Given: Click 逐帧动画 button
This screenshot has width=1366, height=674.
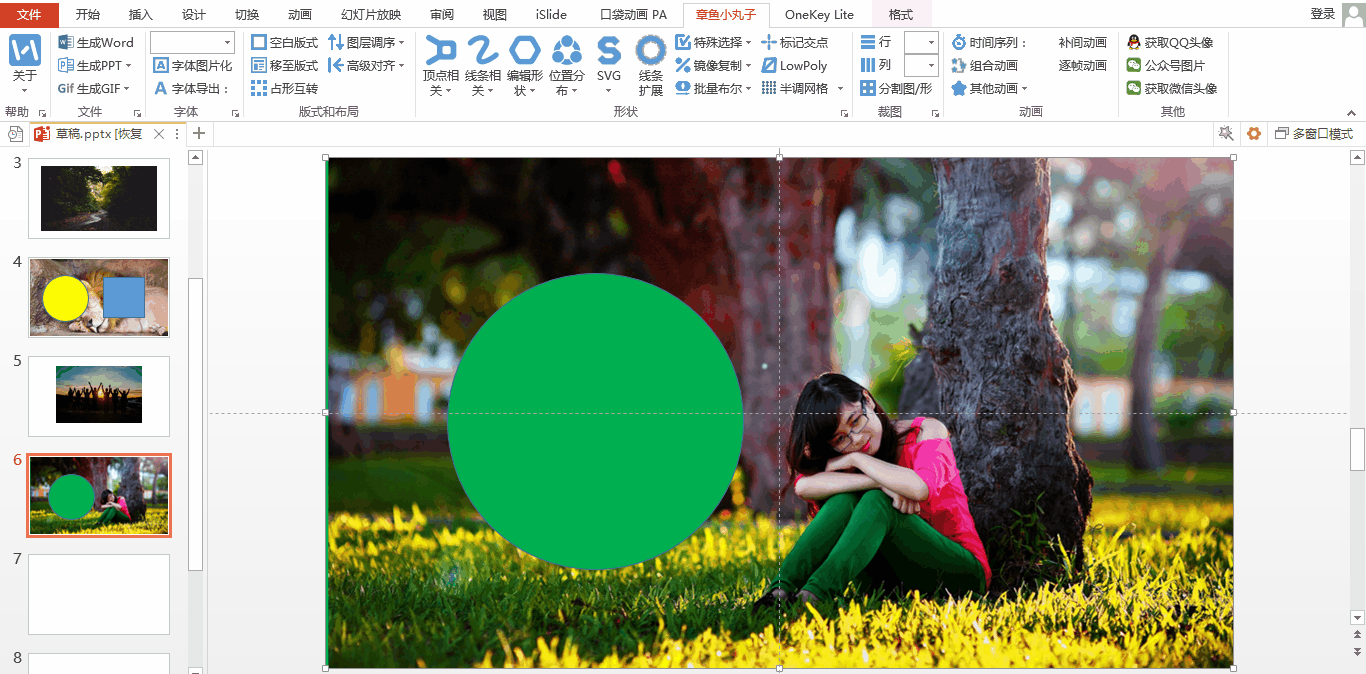Looking at the screenshot, I should pyautogui.click(x=1082, y=65).
